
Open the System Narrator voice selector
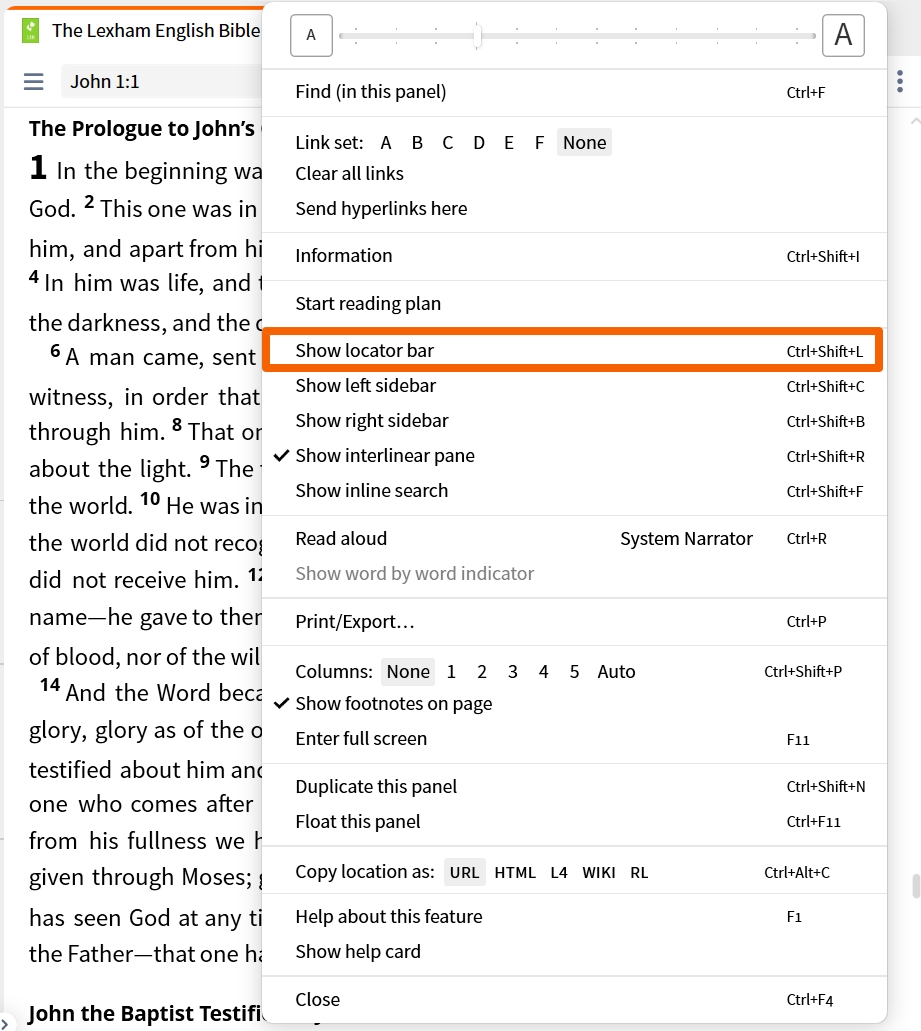coord(686,539)
